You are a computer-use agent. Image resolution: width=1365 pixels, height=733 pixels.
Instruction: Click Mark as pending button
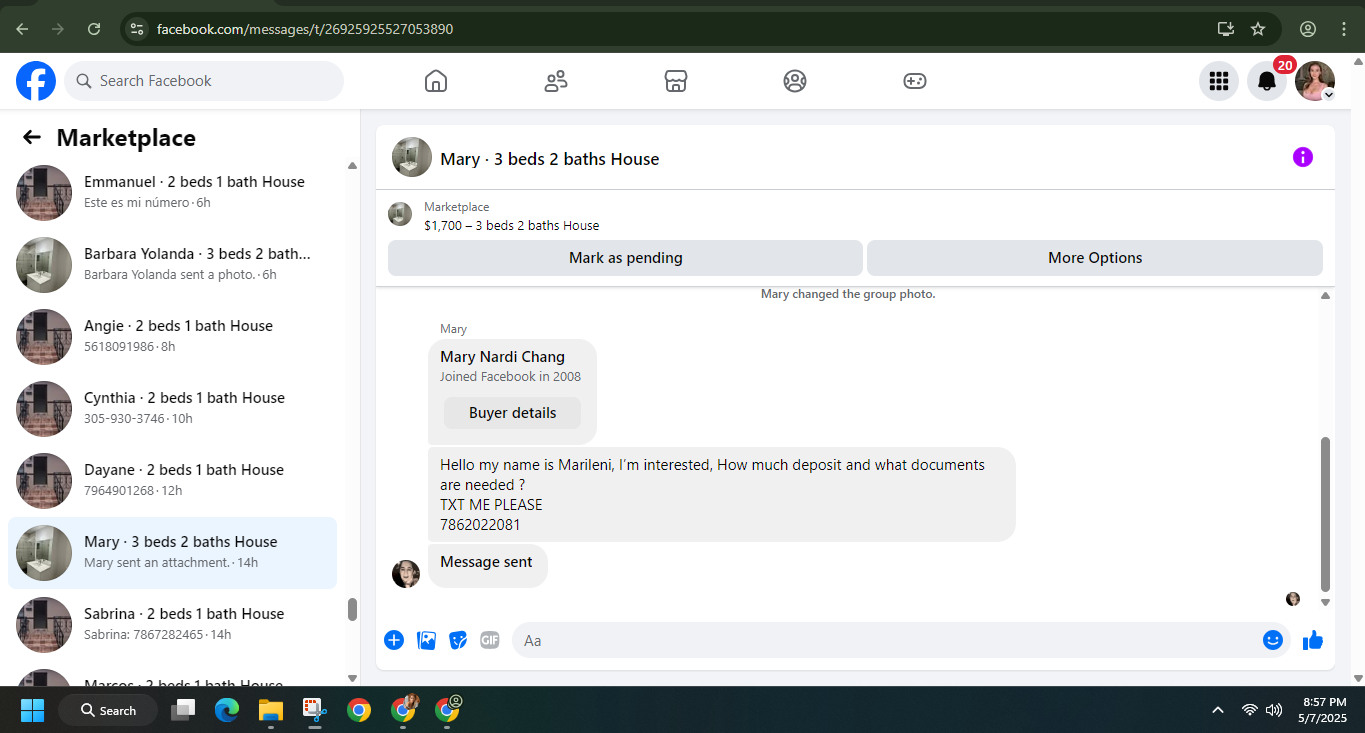pyautogui.click(x=625, y=258)
